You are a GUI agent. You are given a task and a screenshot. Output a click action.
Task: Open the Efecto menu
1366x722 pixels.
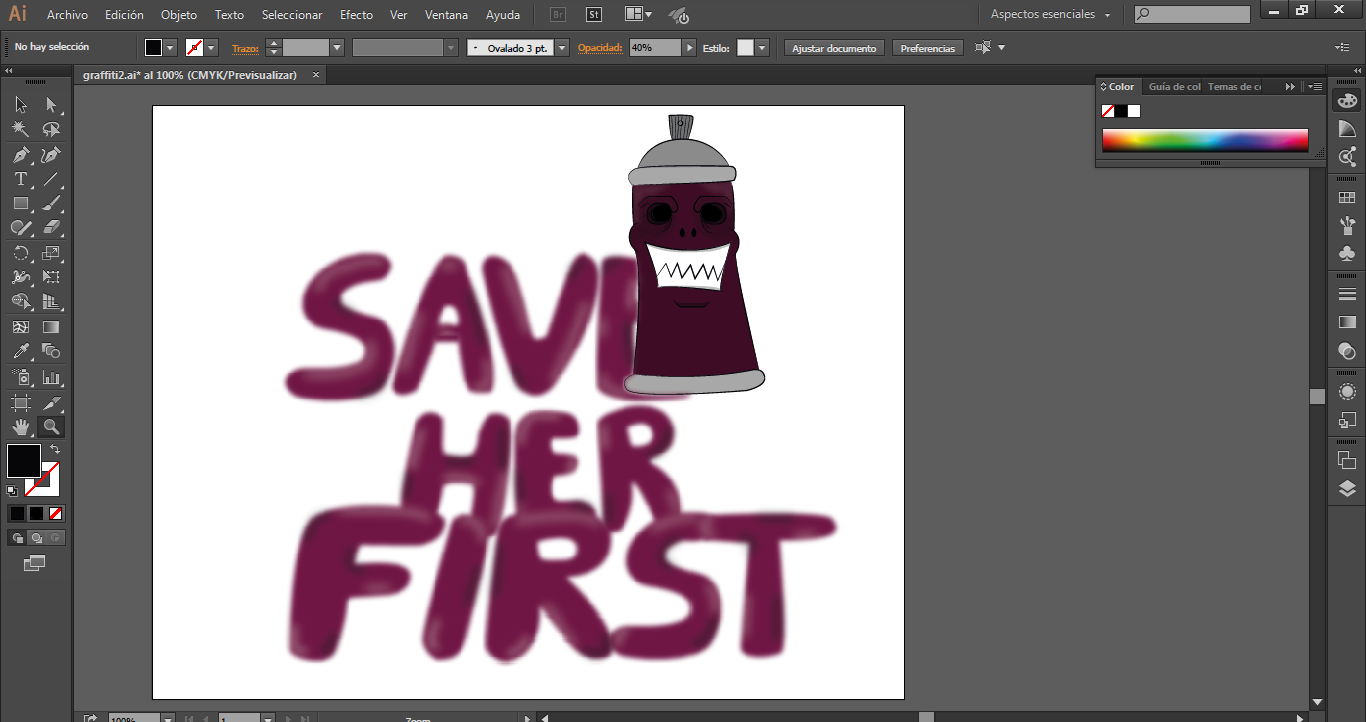(356, 15)
